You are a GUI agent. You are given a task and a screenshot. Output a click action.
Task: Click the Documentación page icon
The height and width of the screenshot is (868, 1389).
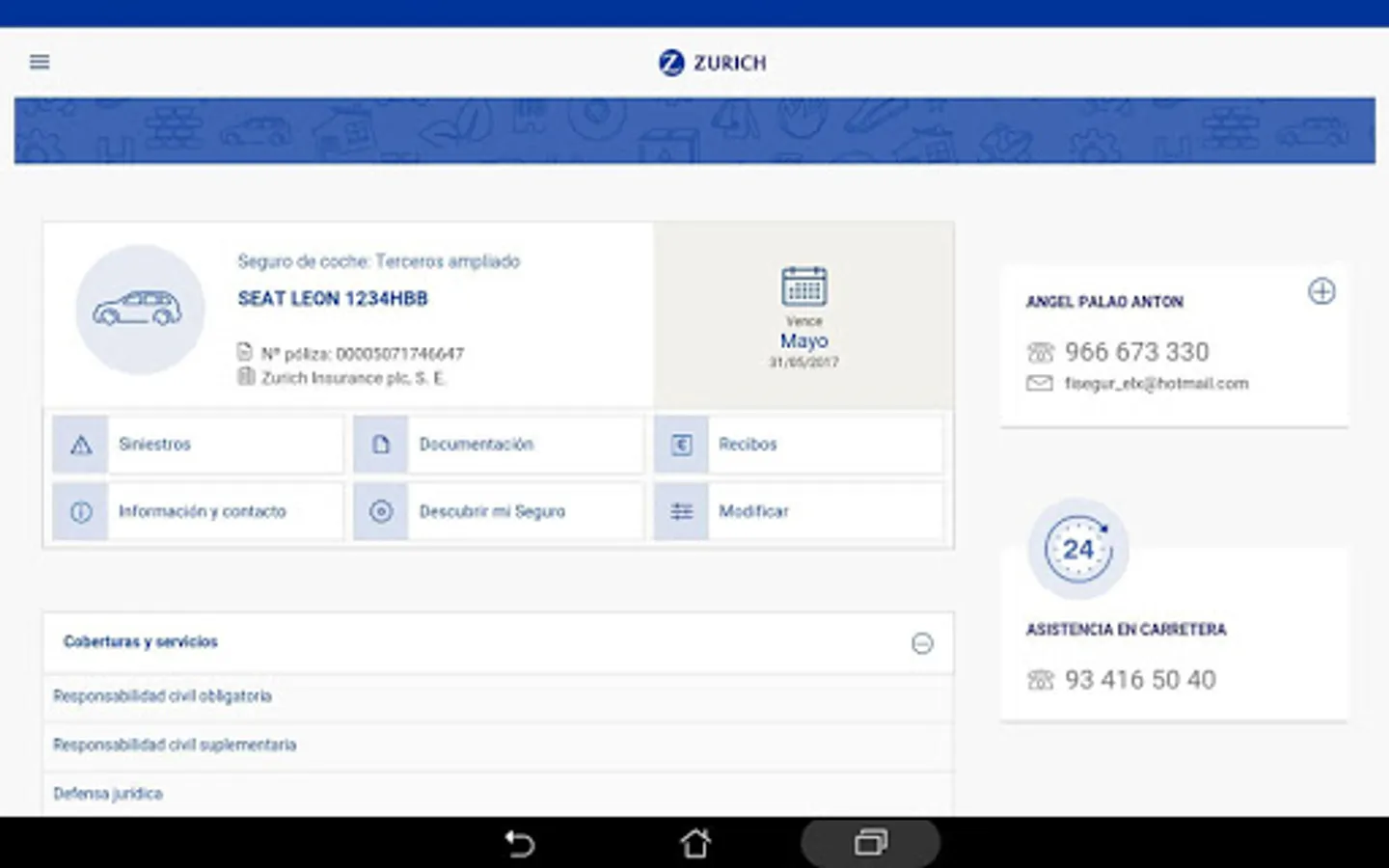click(x=381, y=445)
